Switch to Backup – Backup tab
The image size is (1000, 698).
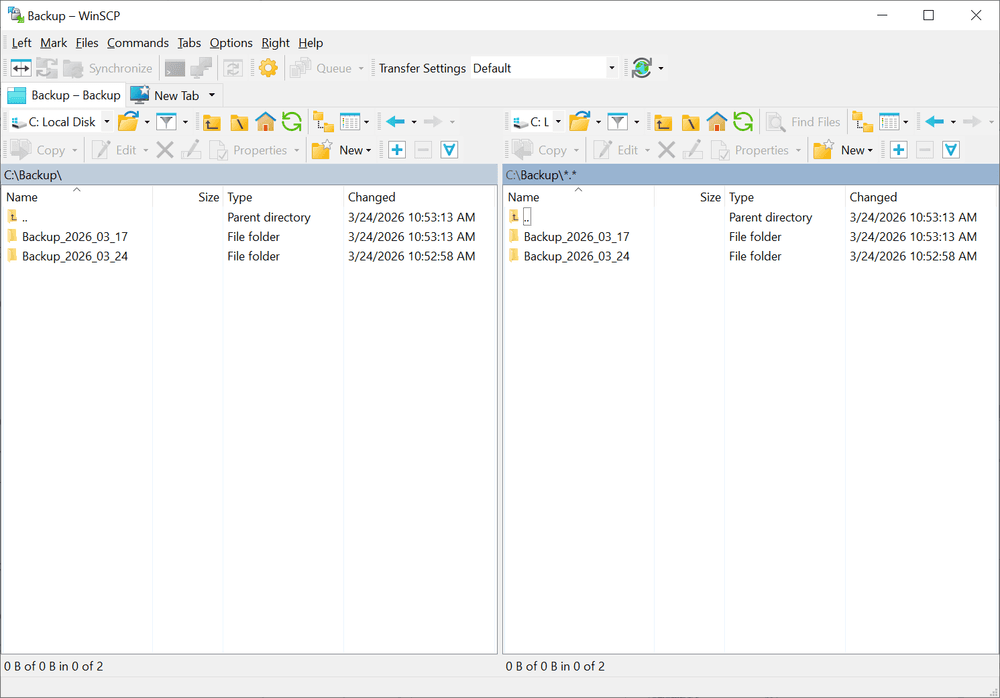(64, 95)
